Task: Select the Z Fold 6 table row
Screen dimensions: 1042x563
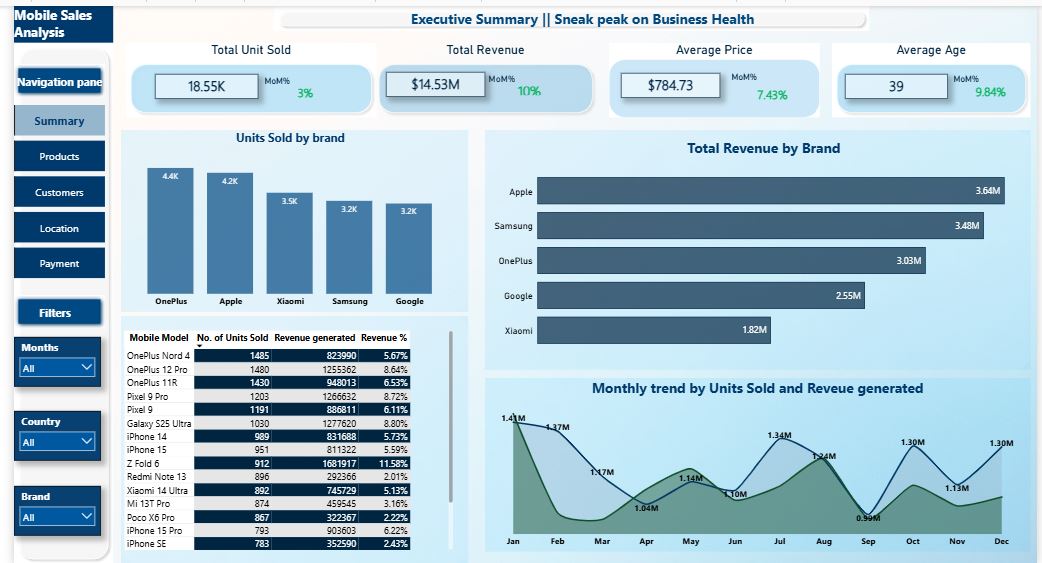Action: coord(268,464)
